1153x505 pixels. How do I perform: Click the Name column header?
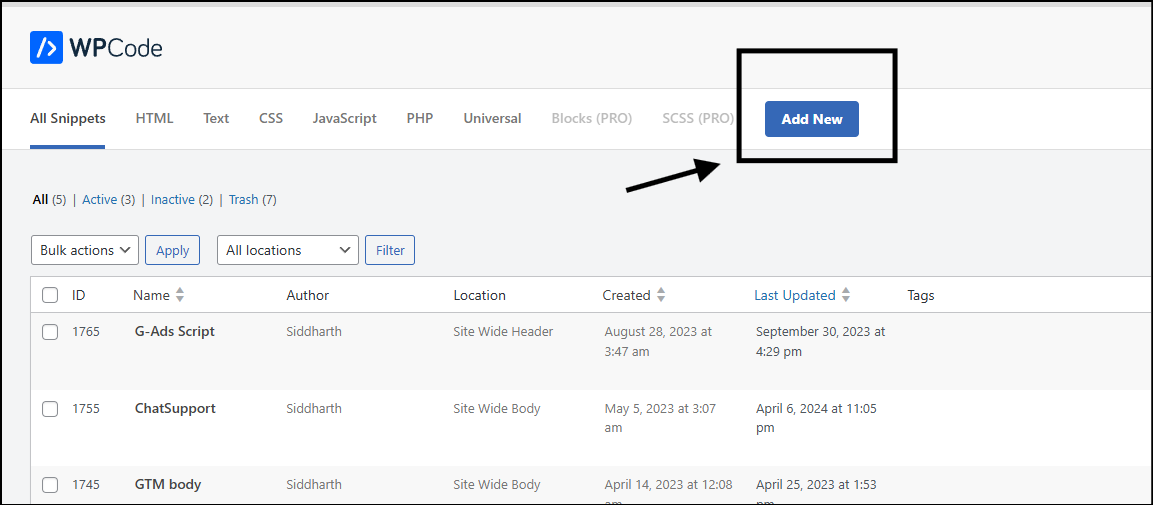point(151,296)
